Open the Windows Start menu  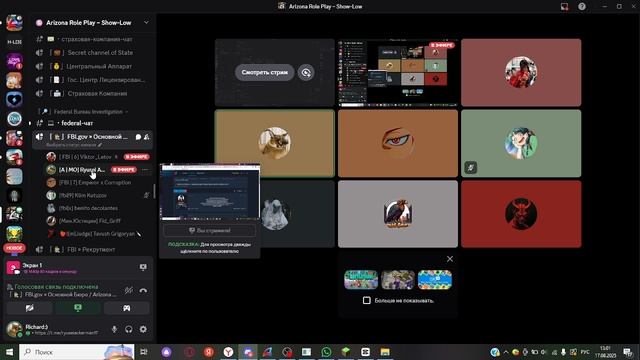(9, 352)
